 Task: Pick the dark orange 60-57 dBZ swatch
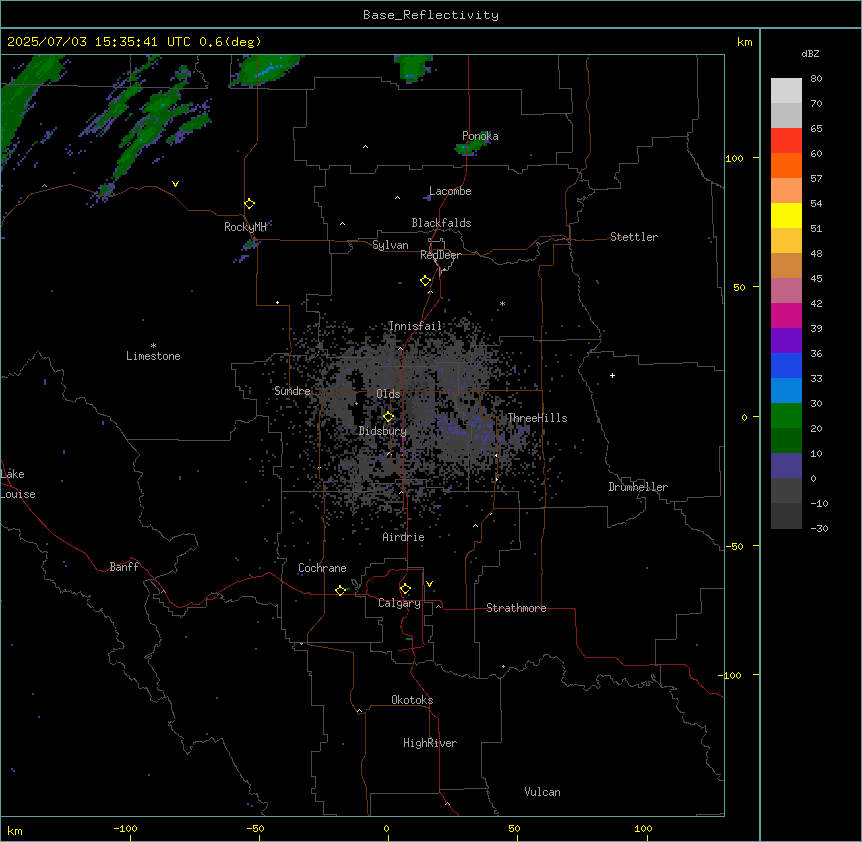[x=786, y=165]
